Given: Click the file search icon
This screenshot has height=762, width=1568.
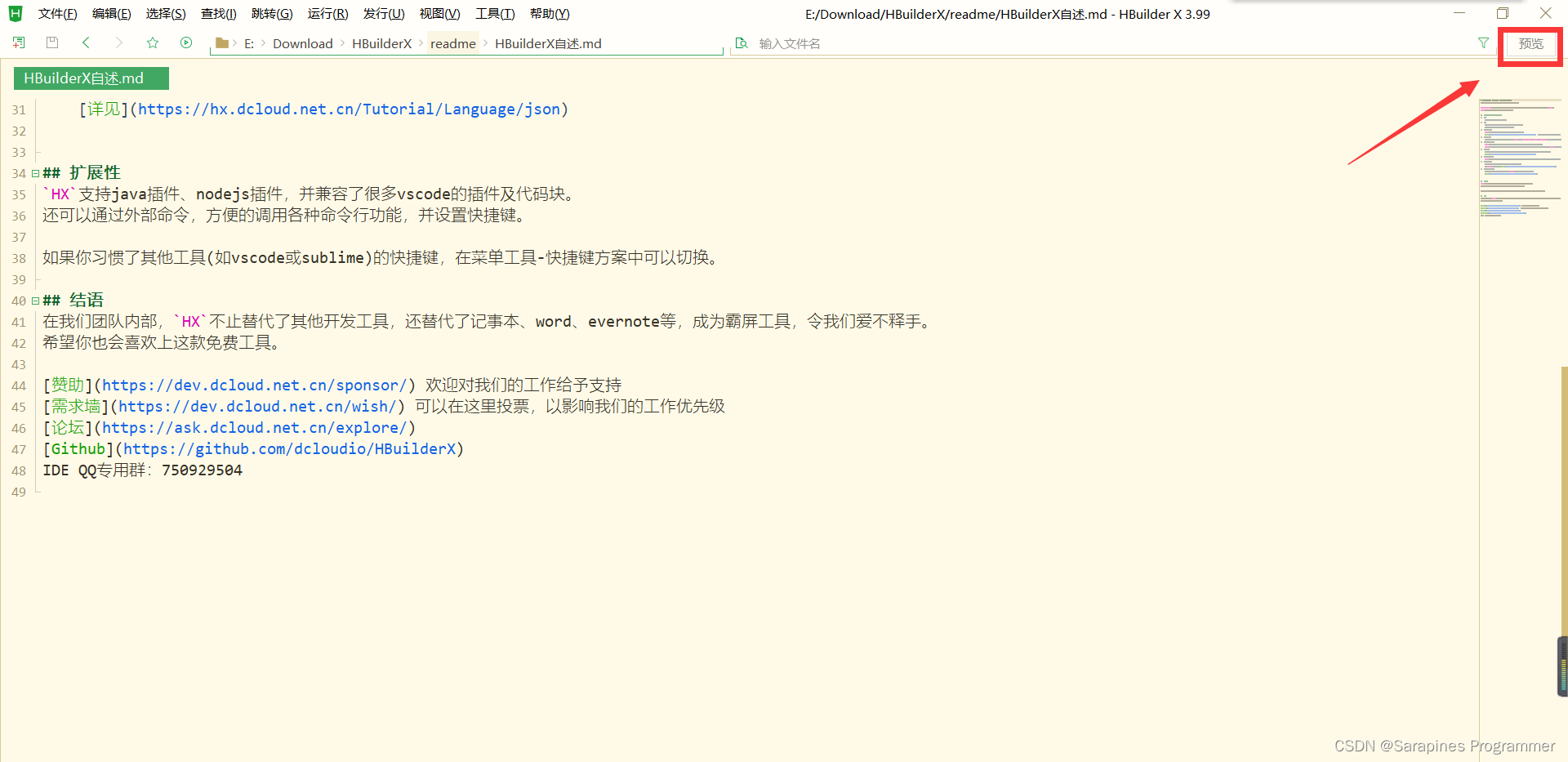Looking at the screenshot, I should 742,43.
